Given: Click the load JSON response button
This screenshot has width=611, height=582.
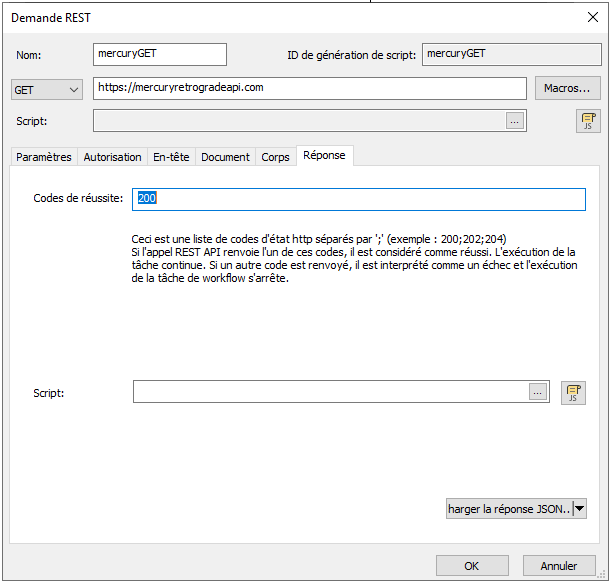Looking at the screenshot, I should [x=509, y=509].
